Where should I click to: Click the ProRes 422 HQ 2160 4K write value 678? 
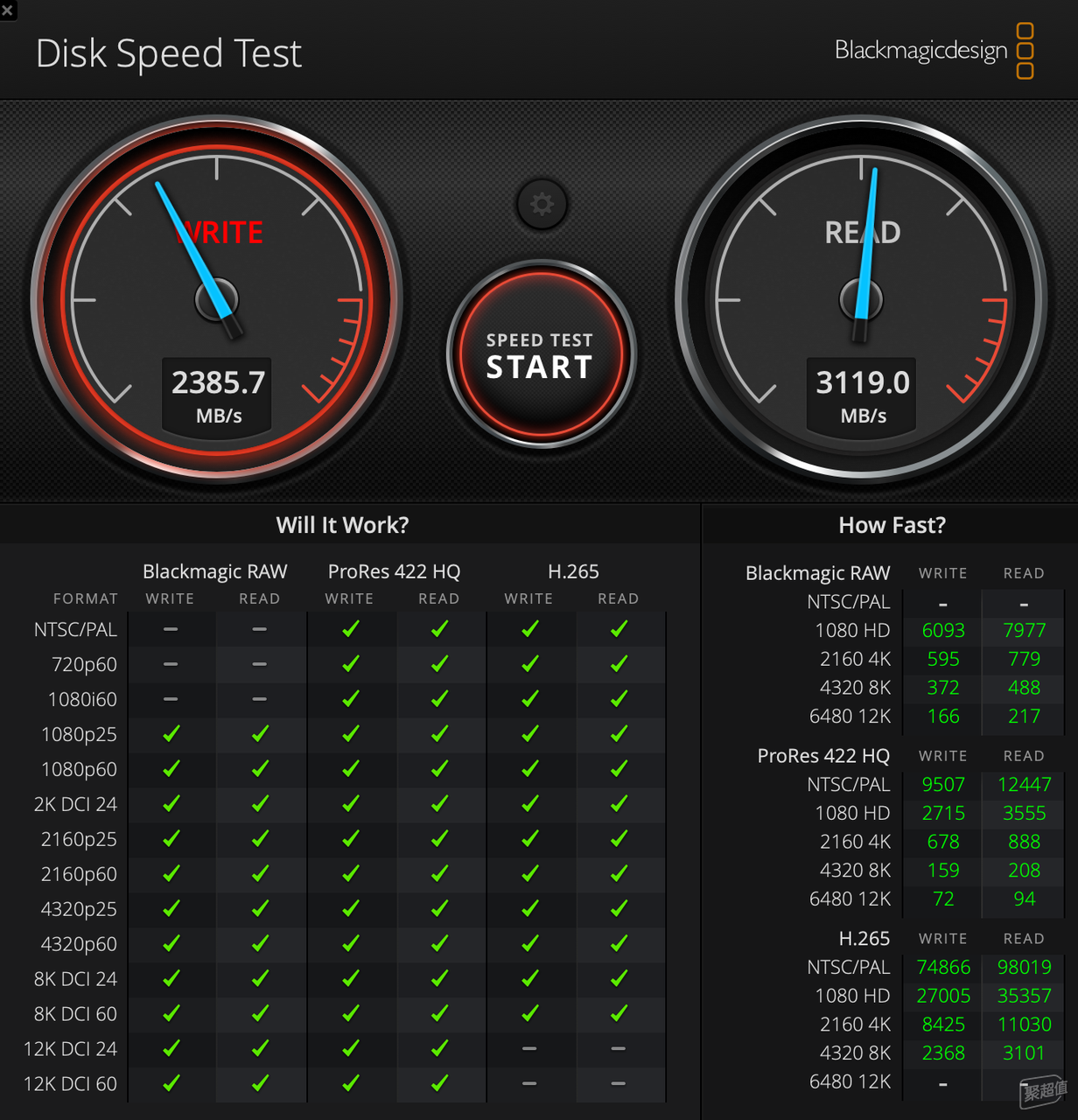pyautogui.click(x=943, y=842)
